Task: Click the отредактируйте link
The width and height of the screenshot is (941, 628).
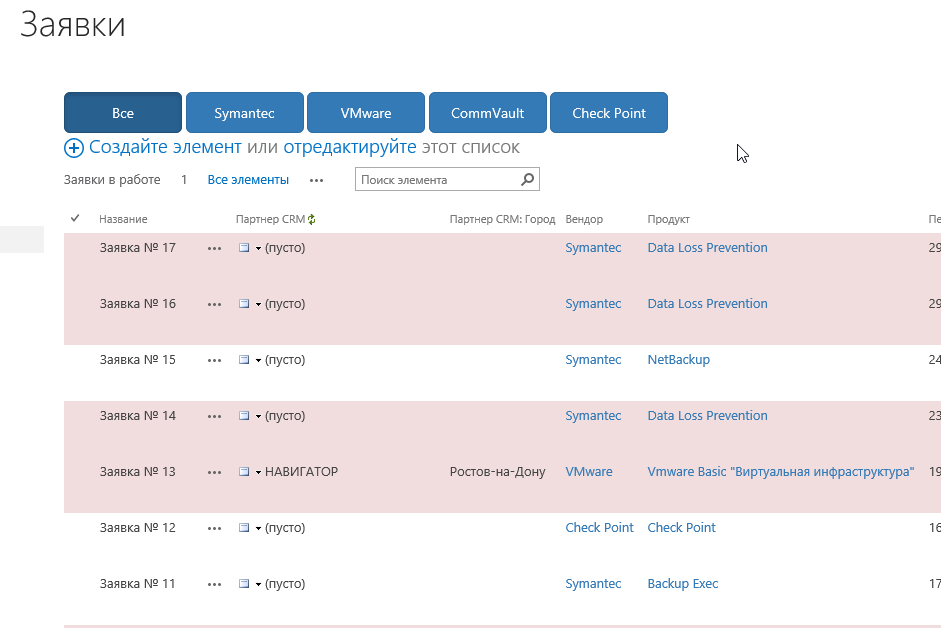Action: pyautogui.click(x=350, y=147)
